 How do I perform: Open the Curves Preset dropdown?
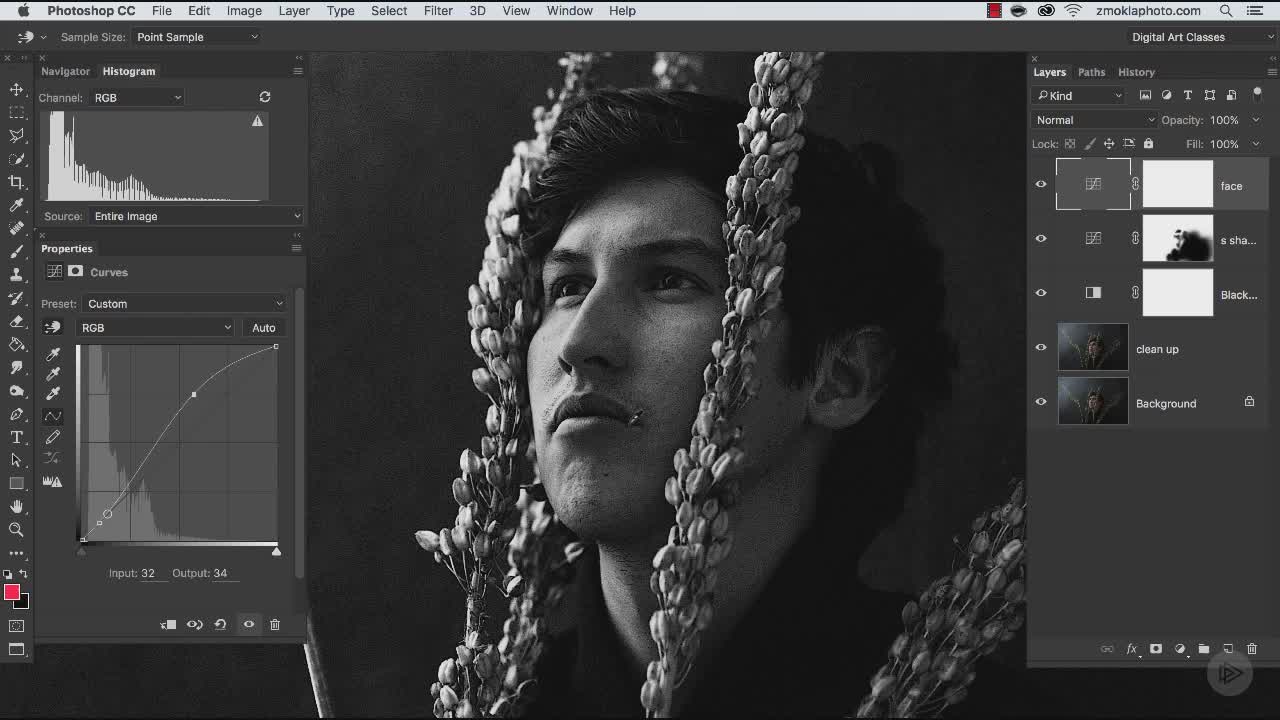184,304
